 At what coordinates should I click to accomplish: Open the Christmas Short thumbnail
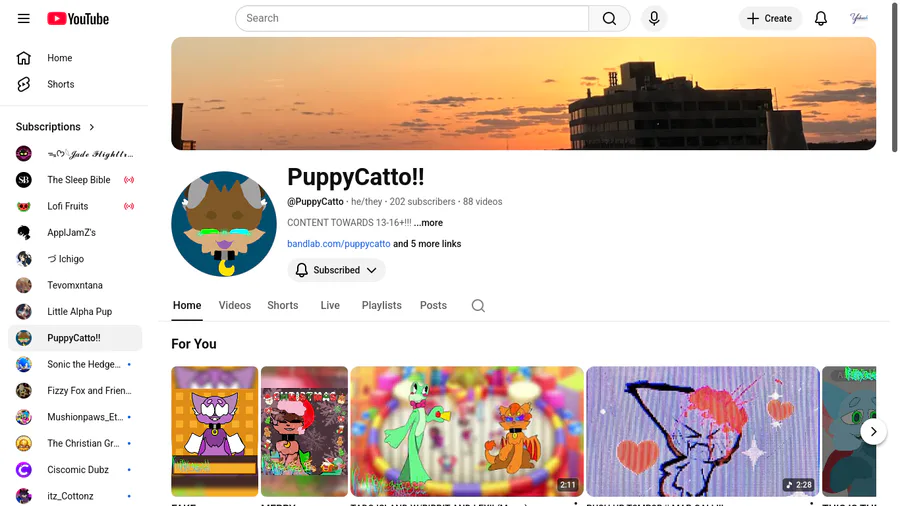pyautogui.click(x=304, y=431)
